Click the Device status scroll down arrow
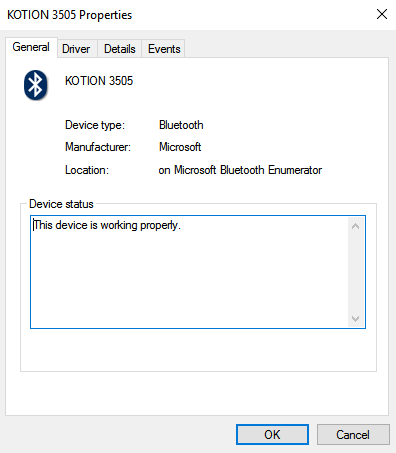Image resolution: width=396 pixels, height=453 pixels. [x=355, y=319]
